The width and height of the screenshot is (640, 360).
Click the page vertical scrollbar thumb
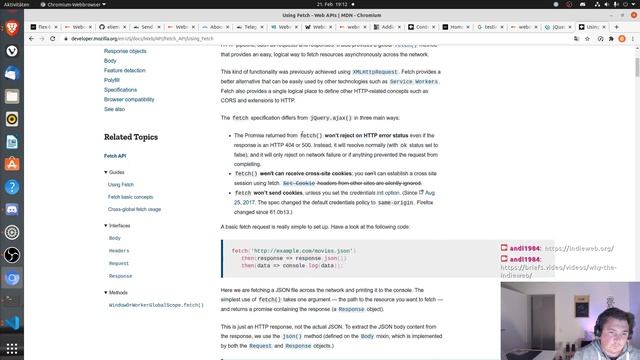tap(637, 67)
